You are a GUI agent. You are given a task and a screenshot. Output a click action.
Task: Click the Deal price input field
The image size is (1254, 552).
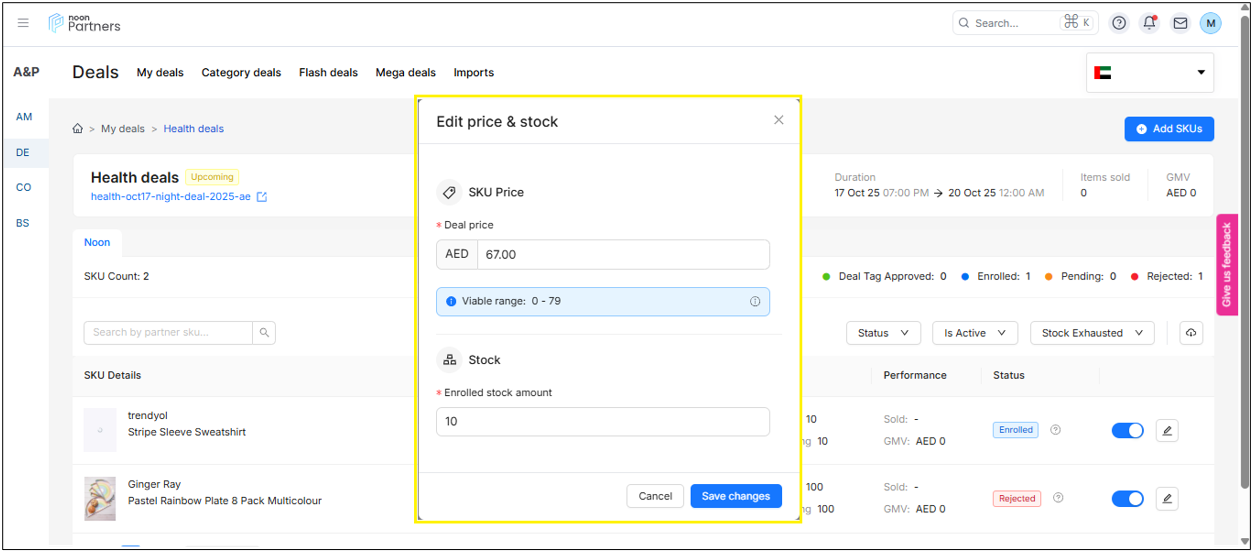[622, 255]
